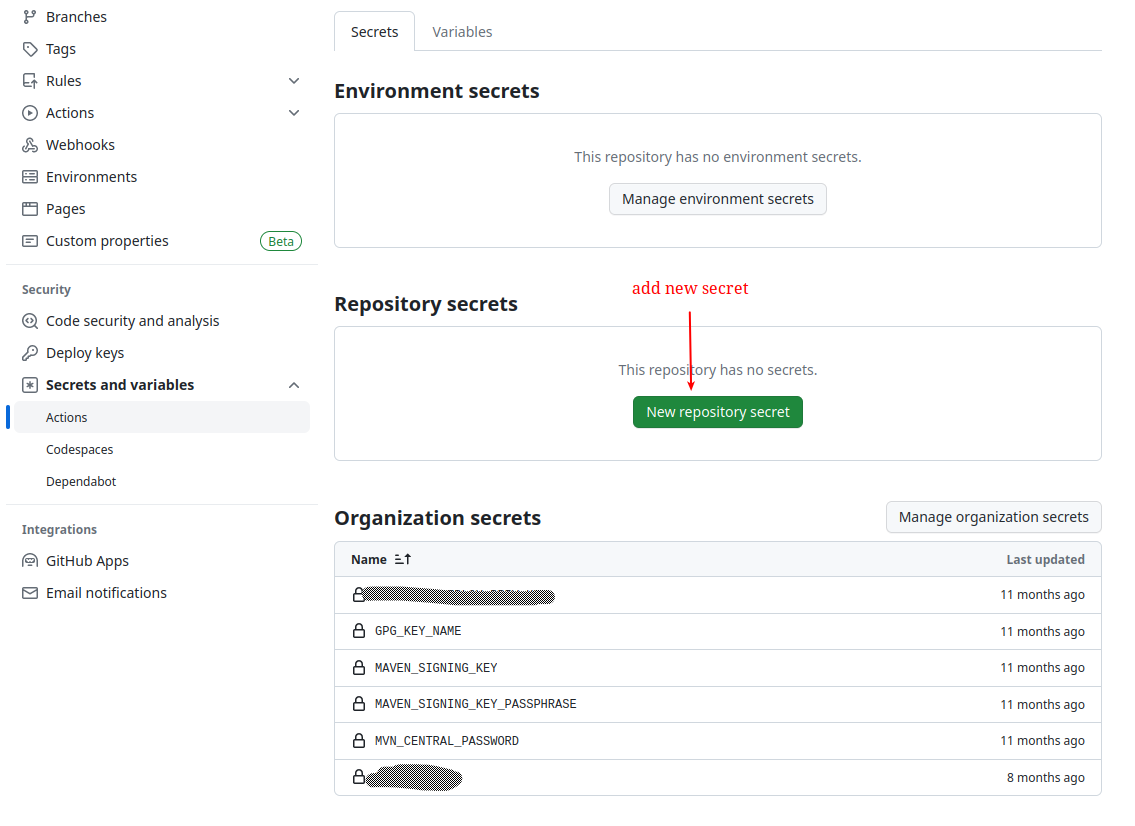Click Manage organization secrets button

993,517
